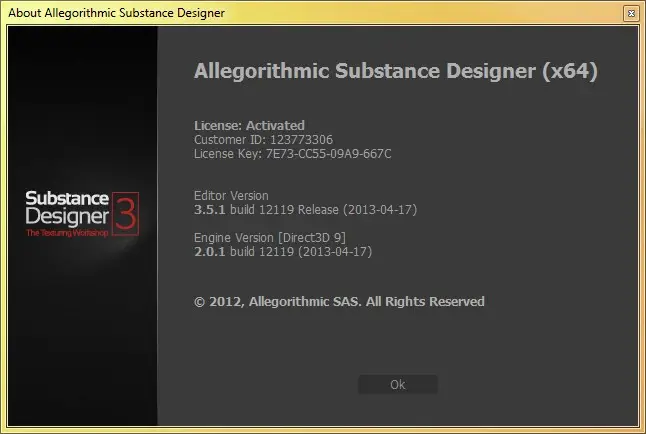Click the "Editor Version" label

click(x=231, y=195)
